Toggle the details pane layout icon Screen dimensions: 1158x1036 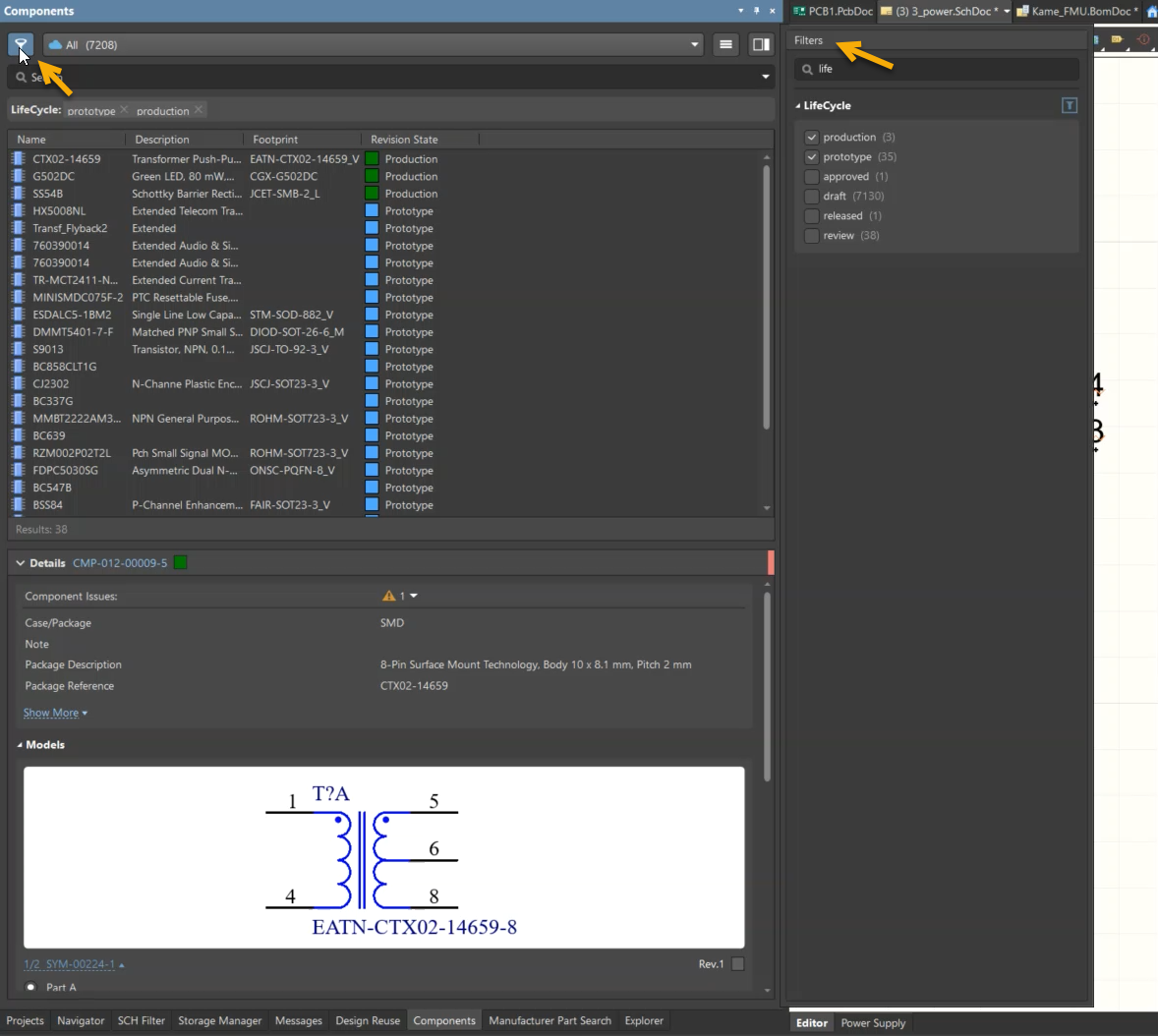(761, 44)
